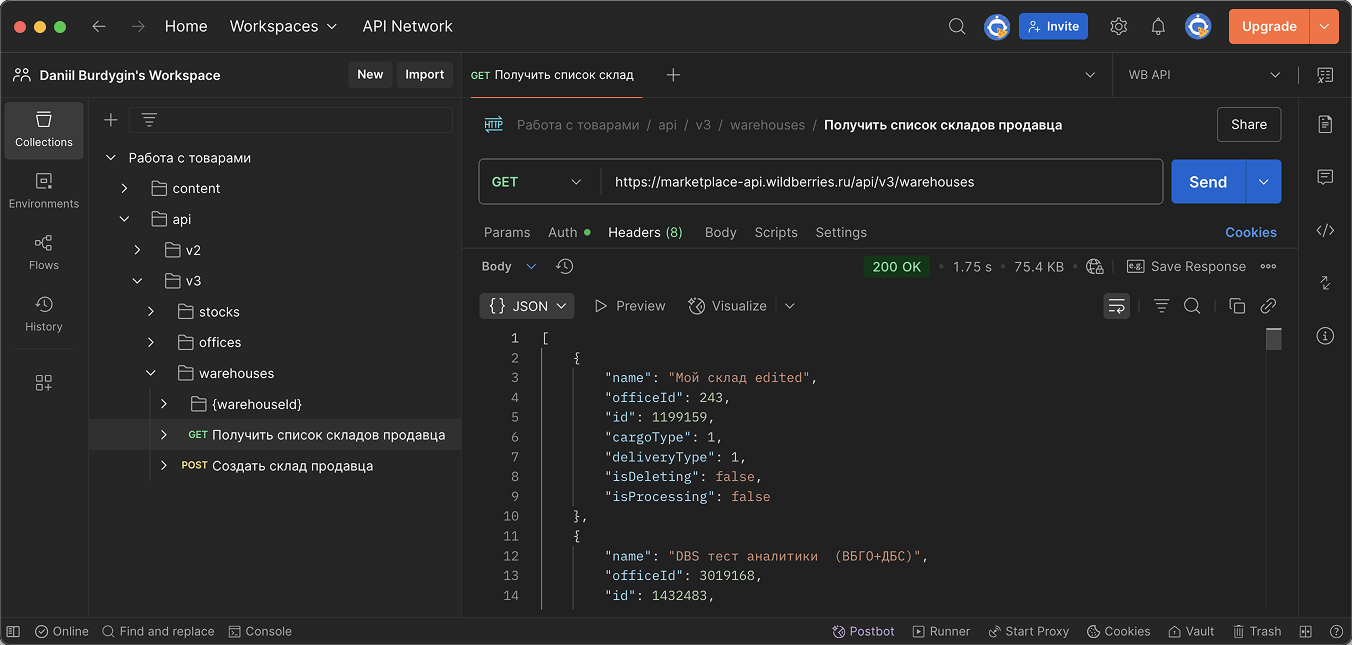Search within the response body
The height and width of the screenshot is (645, 1352).
tap(1192, 305)
